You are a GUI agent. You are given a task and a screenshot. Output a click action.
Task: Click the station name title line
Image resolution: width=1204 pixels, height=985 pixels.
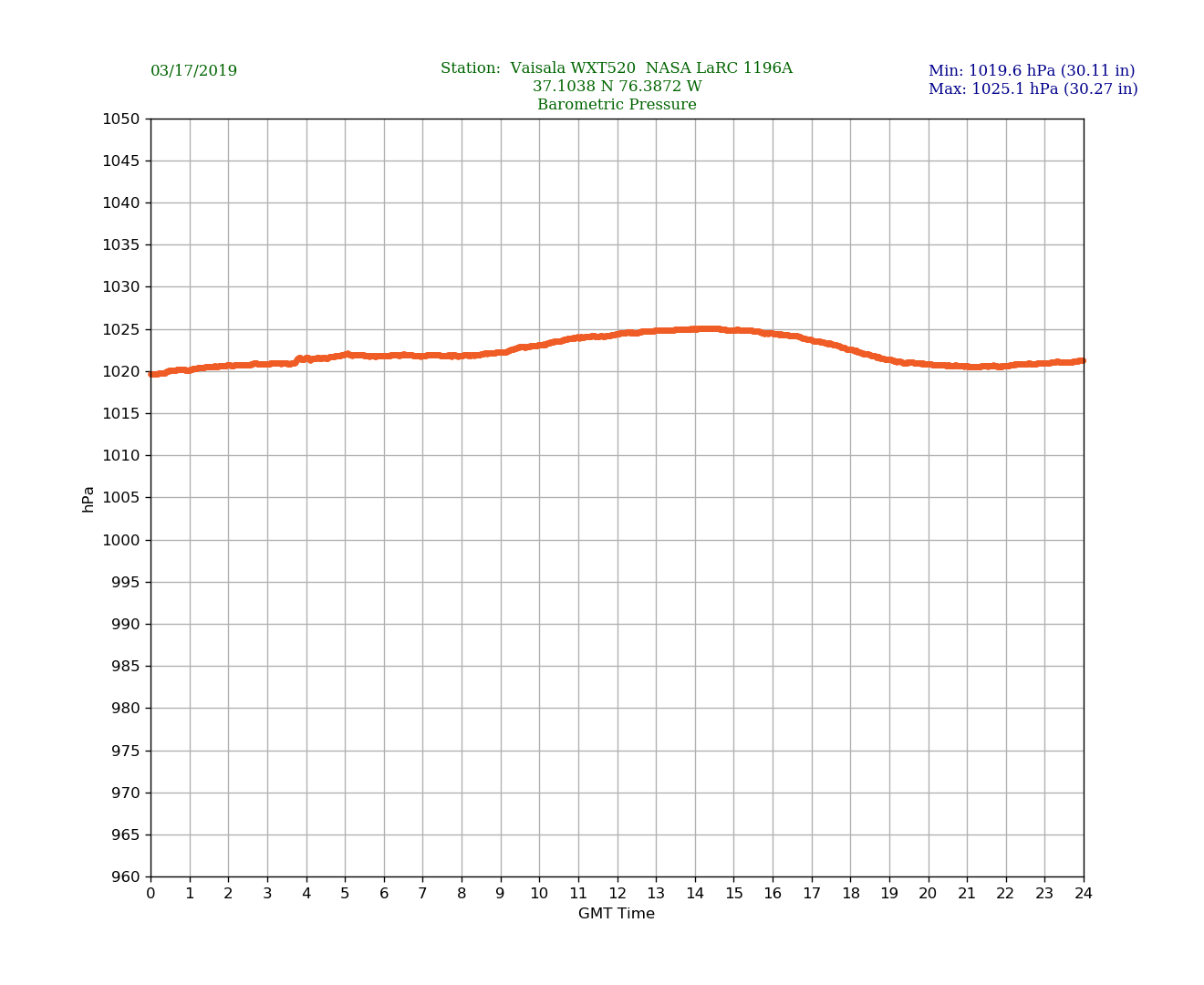(x=616, y=68)
